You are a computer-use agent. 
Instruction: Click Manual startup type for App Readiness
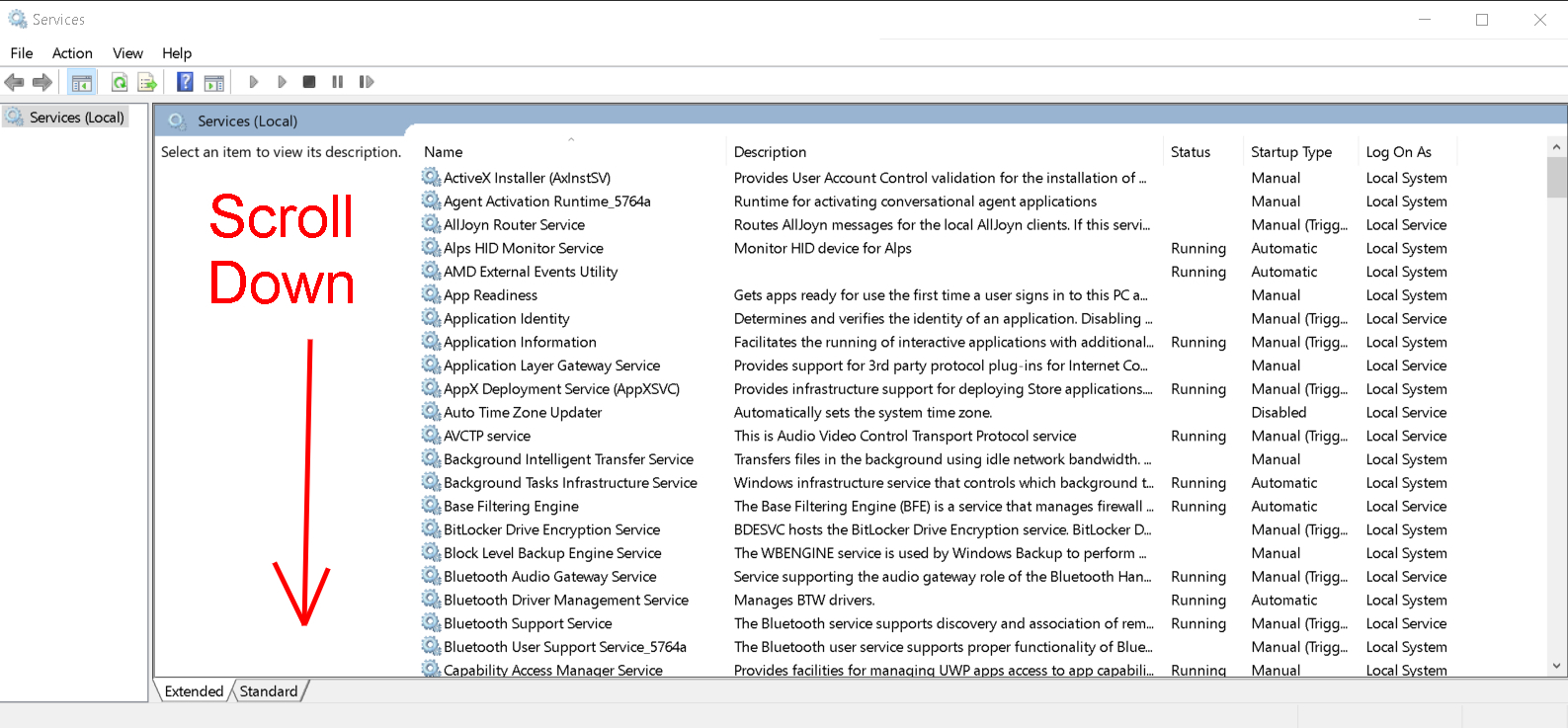(1276, 294)
